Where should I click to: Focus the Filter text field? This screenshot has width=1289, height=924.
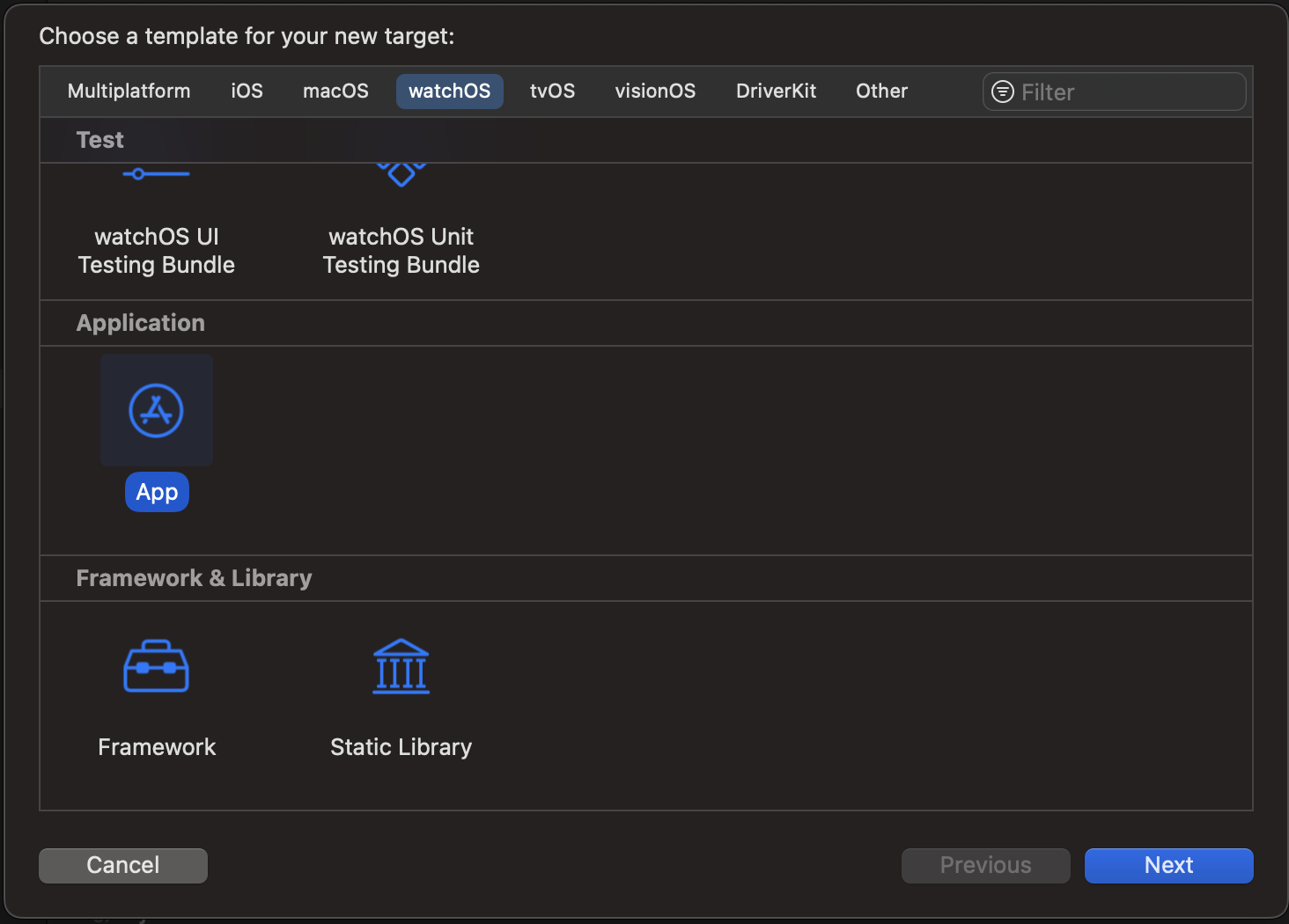click(1115, 92)
